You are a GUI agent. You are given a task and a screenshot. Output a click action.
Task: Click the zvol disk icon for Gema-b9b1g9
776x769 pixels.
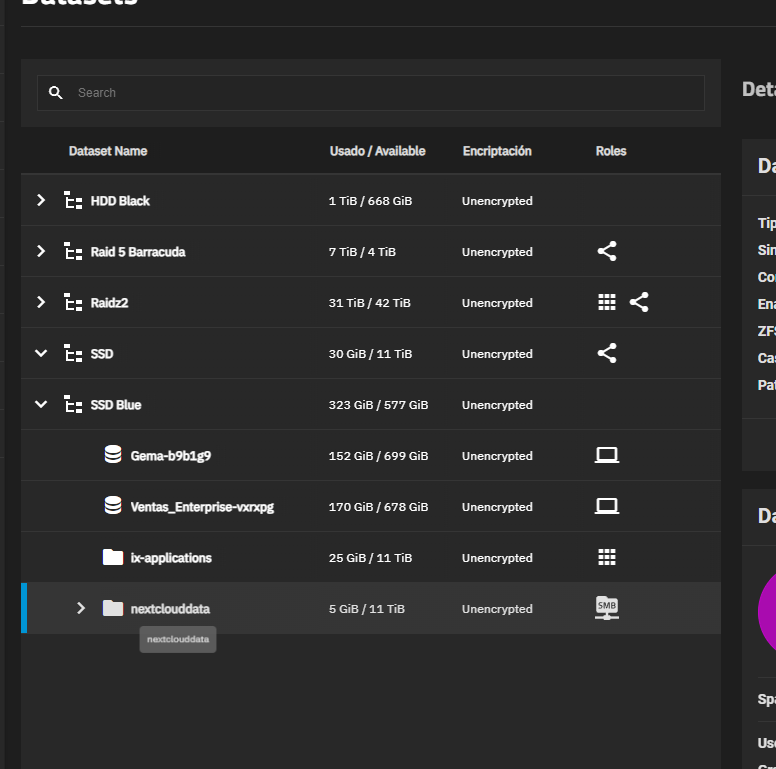click(113, 454)
